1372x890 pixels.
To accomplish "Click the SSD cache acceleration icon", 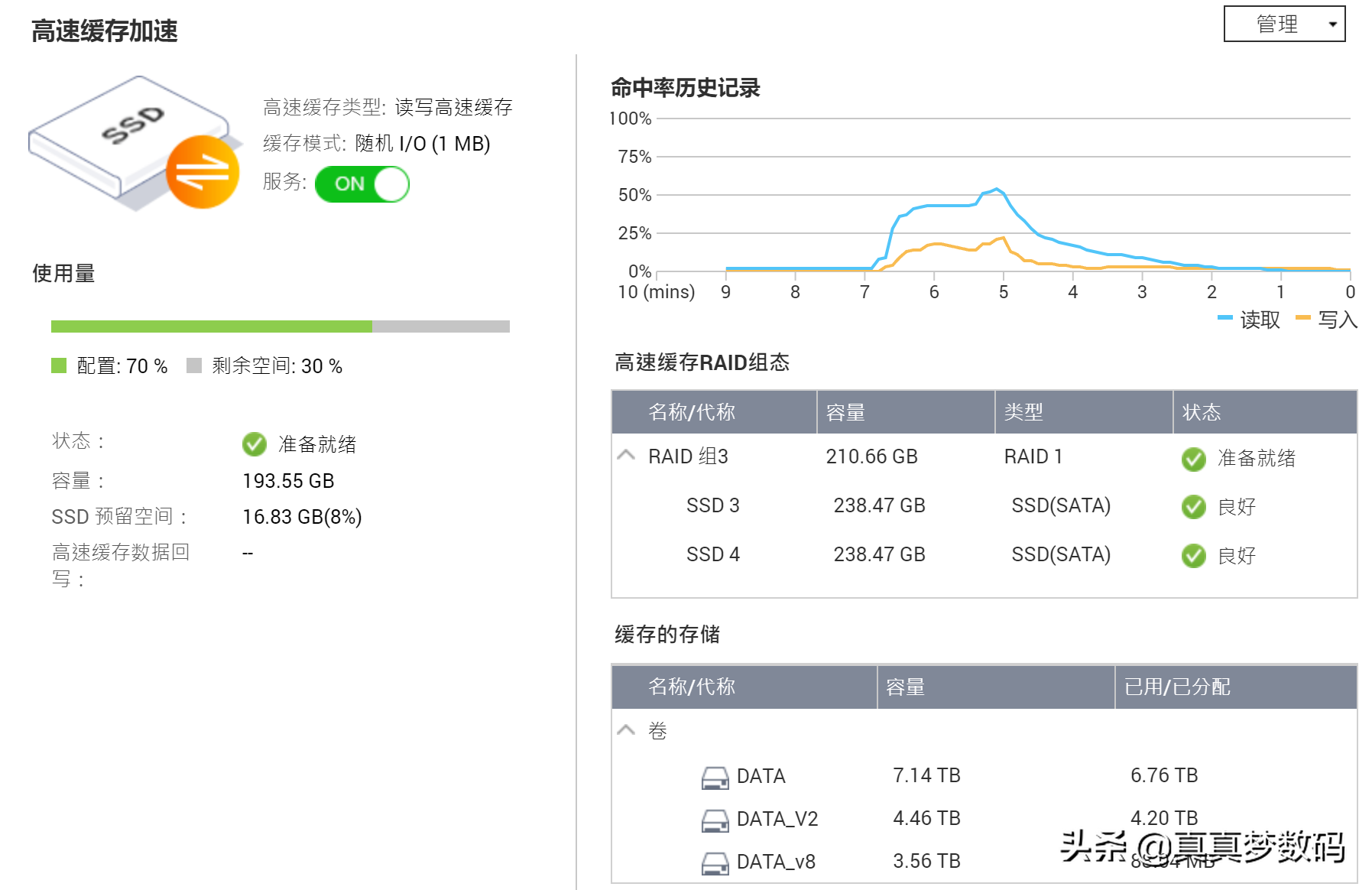I will coord(134,143).
